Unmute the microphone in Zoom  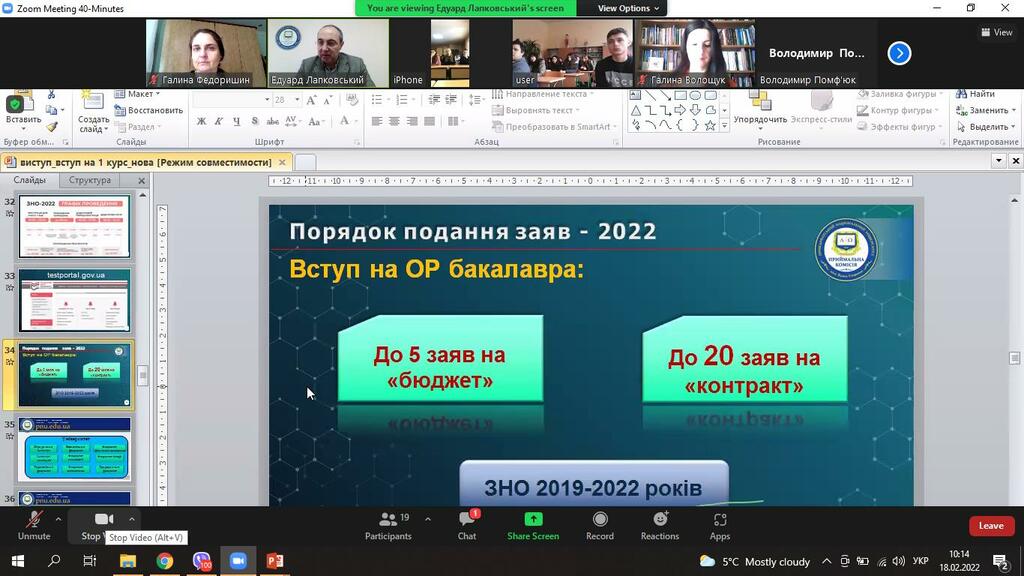pyautogui.click(x=34, y=524)
